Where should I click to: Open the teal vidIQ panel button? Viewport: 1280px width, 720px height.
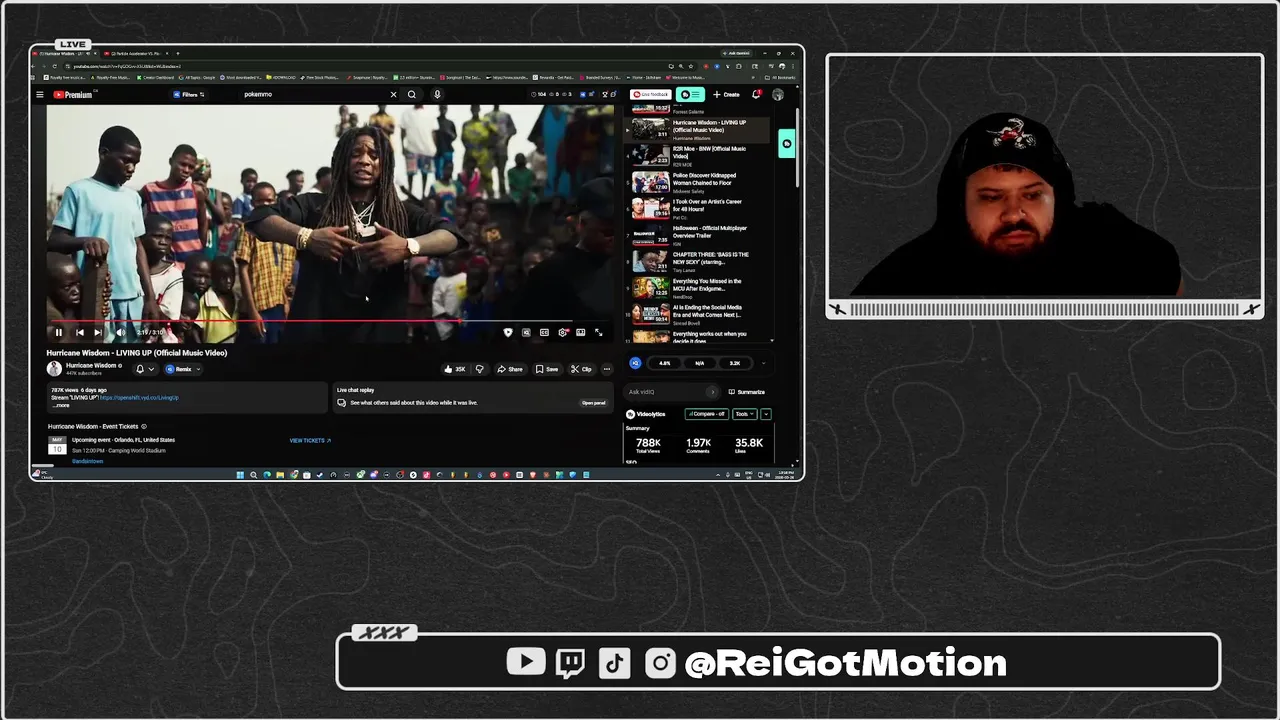(690, 95)
